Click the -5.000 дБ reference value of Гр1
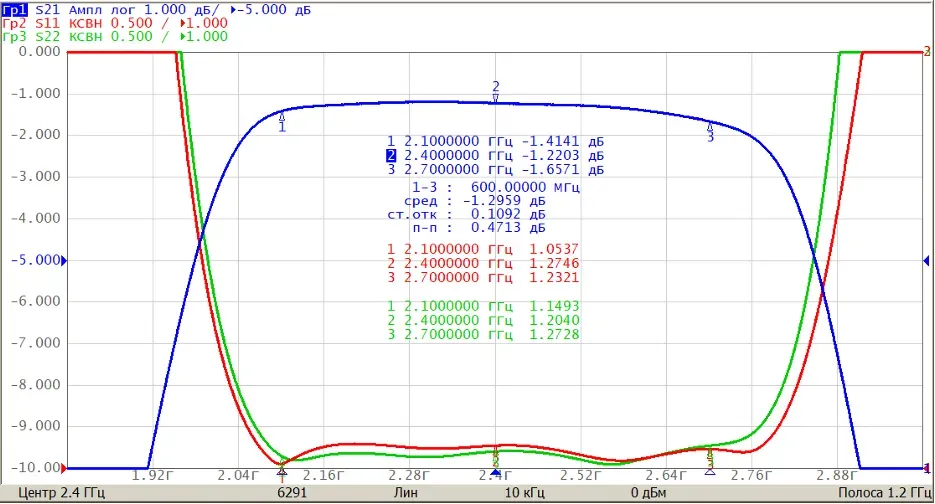 point(275,10)
